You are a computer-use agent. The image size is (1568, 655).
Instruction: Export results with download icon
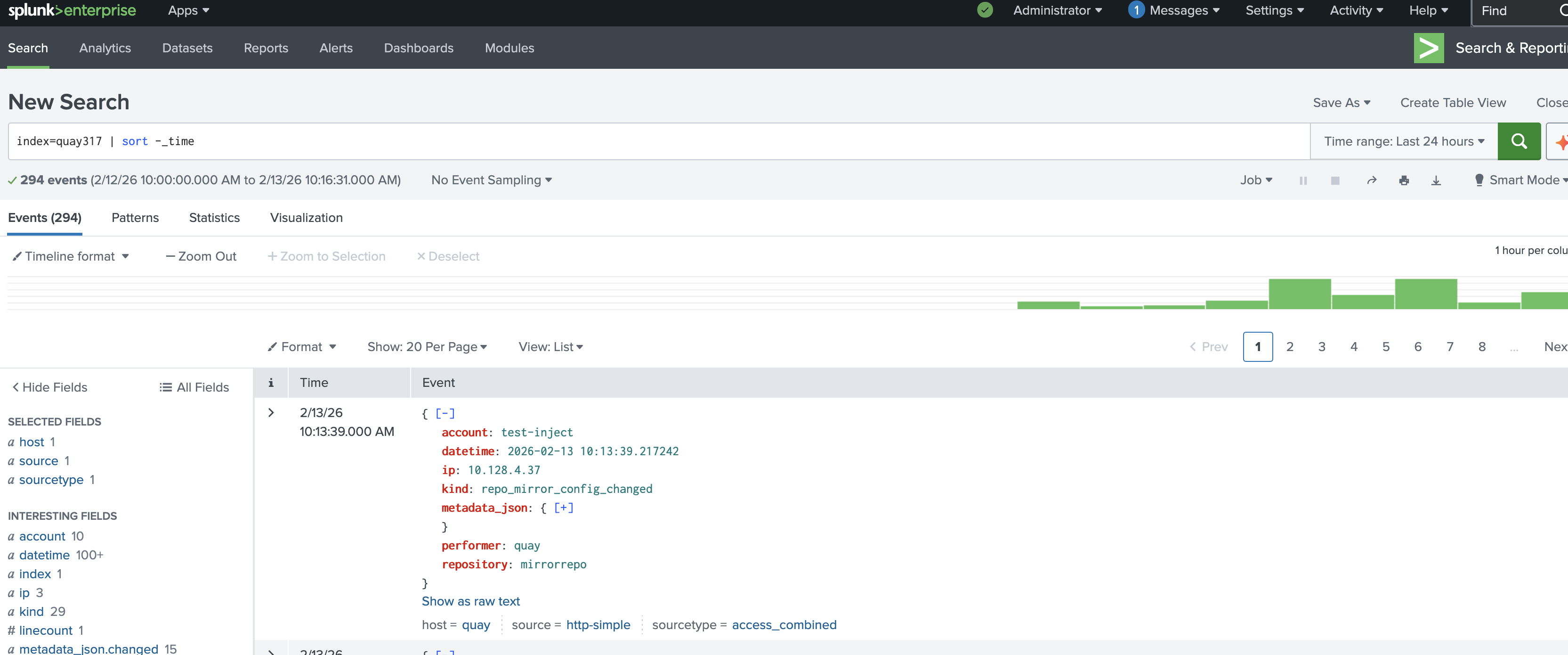click(1436, 180)
